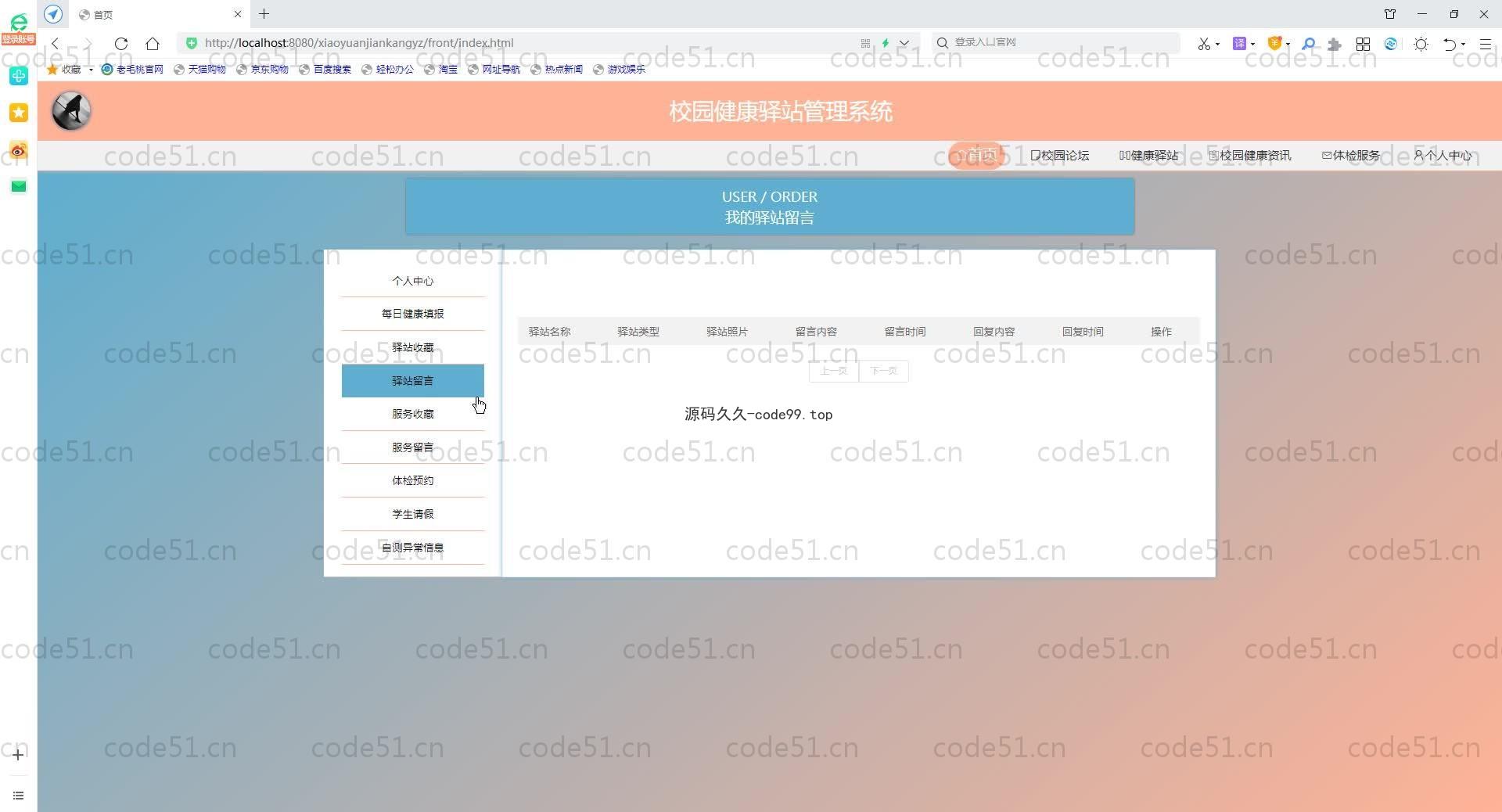The image size is (1502, 812).
Task: Expand the 收藏 dropdown arrow
Action: coord(91,70)
